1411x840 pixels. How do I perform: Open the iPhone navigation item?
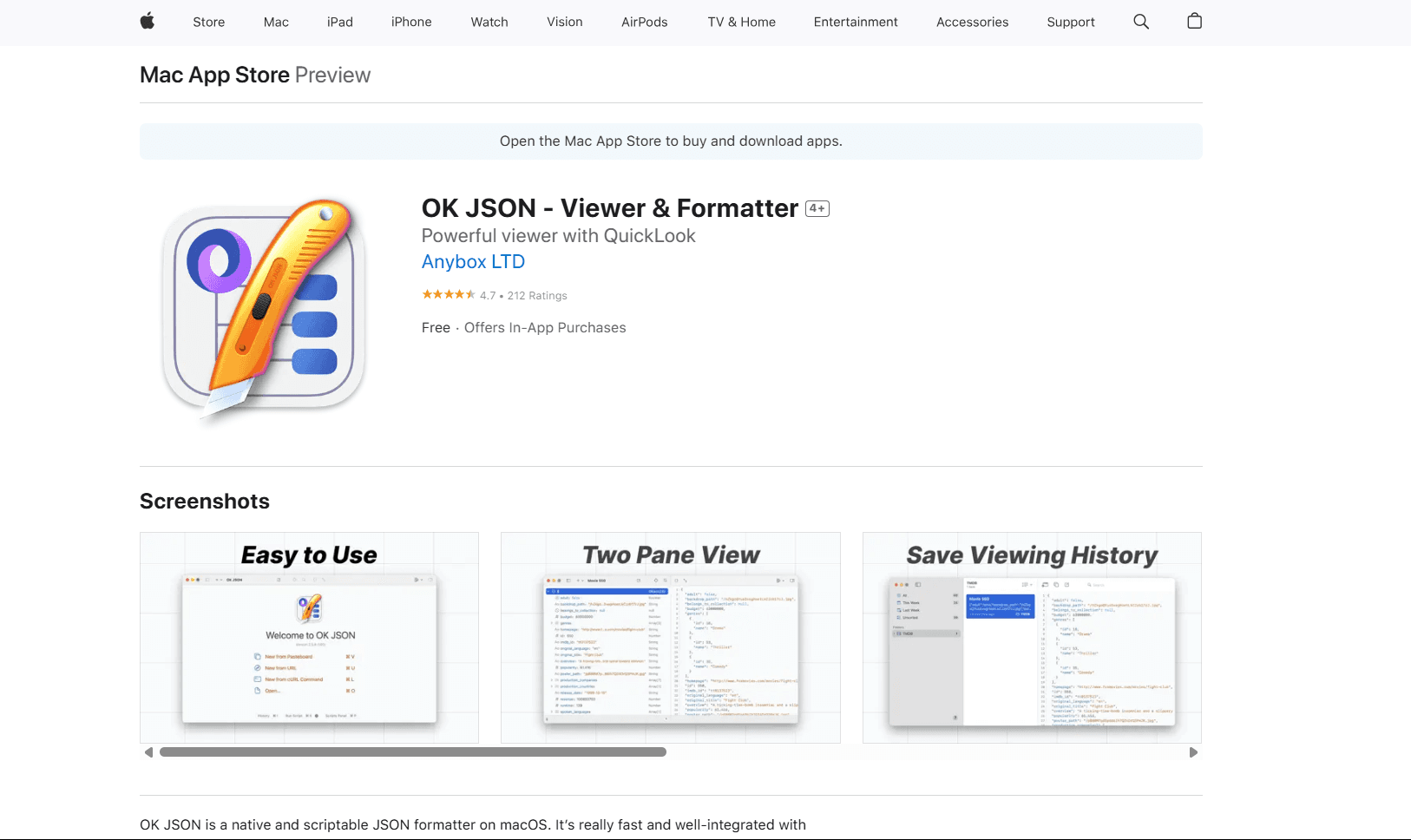tap(411, 22)
